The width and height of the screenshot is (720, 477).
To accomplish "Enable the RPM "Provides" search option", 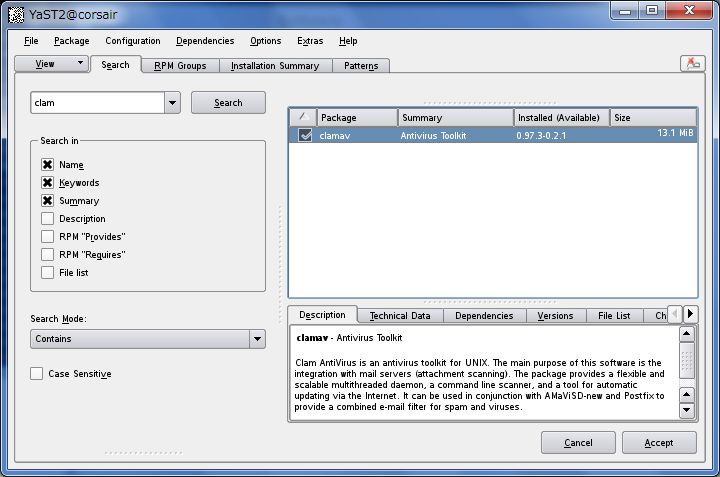I will (47, 236).
